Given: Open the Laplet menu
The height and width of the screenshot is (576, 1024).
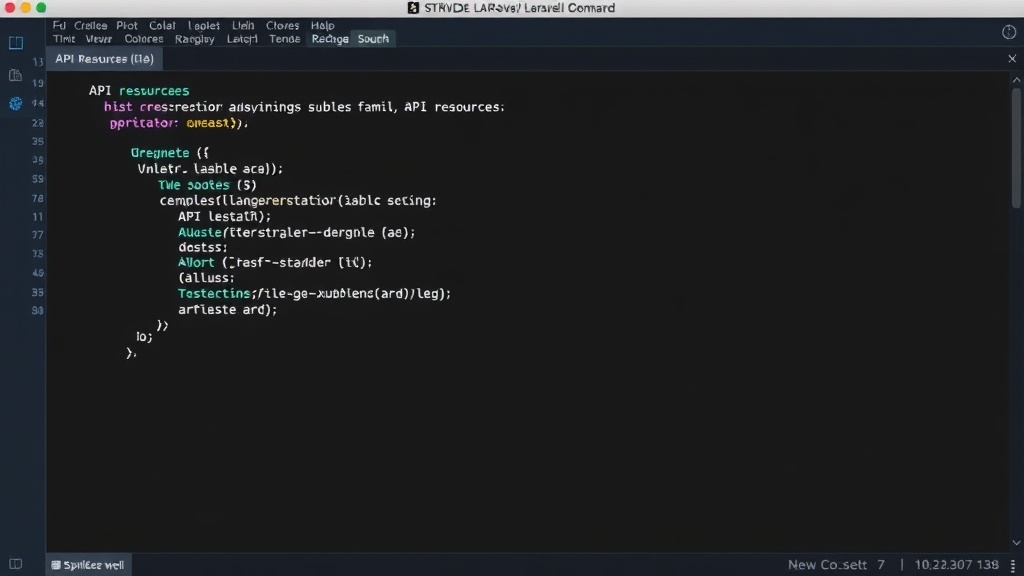Looking at the screenshot, I should (204, 25).
